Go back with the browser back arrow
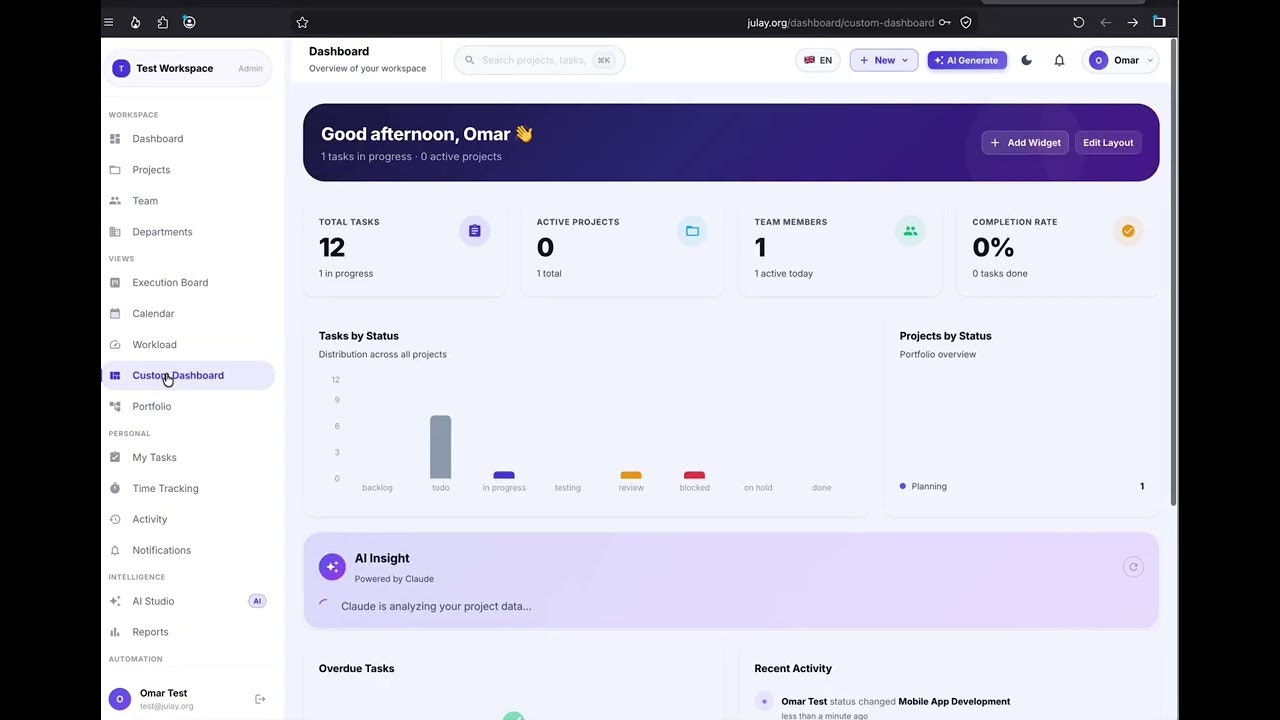This screenshot has width=1280, height=720. tap(1105, 22)
